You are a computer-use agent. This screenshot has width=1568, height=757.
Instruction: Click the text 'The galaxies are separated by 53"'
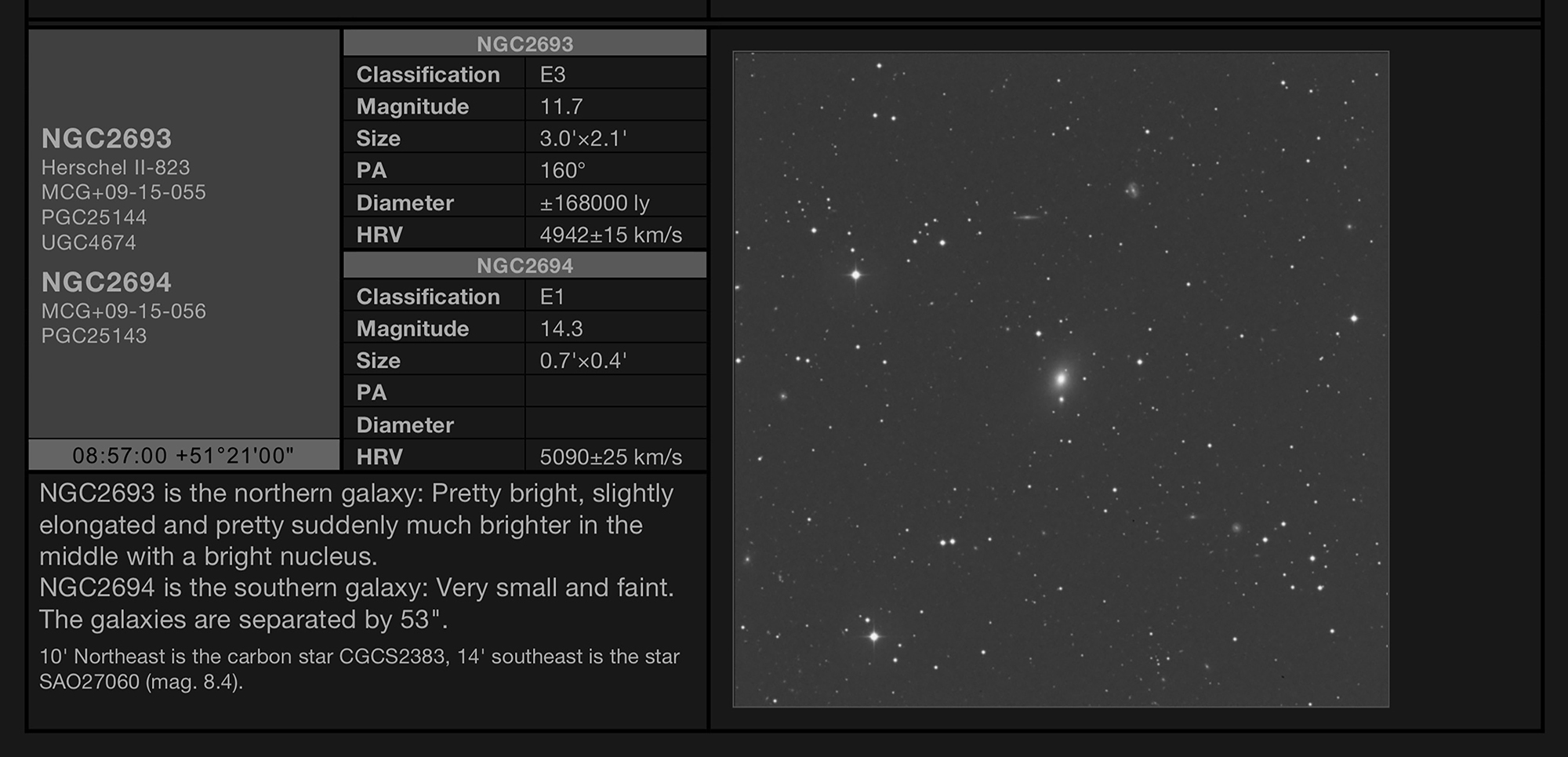point(243,620)
